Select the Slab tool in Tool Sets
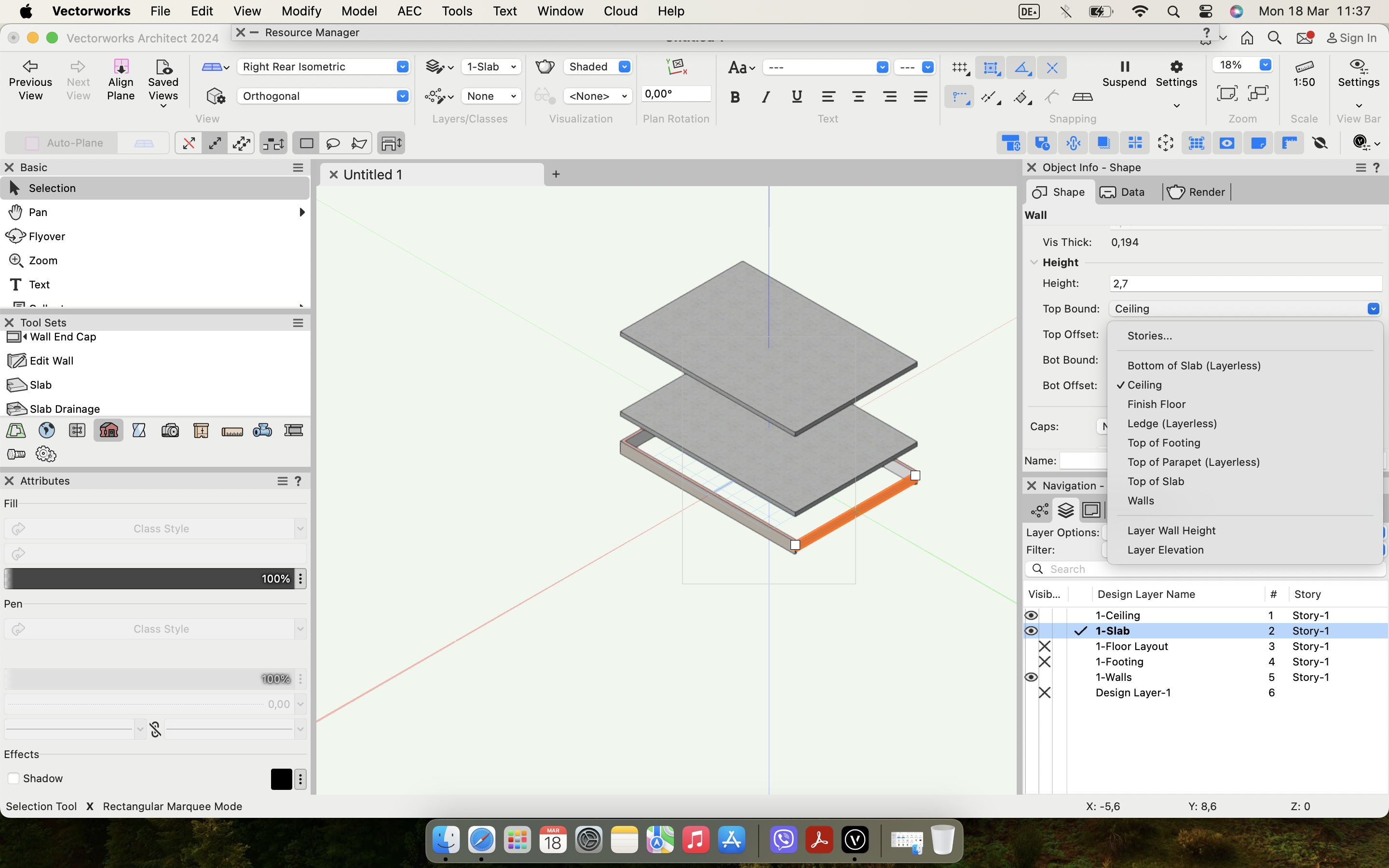Screen dimensions: 1389x868 [x=40, y=385]
